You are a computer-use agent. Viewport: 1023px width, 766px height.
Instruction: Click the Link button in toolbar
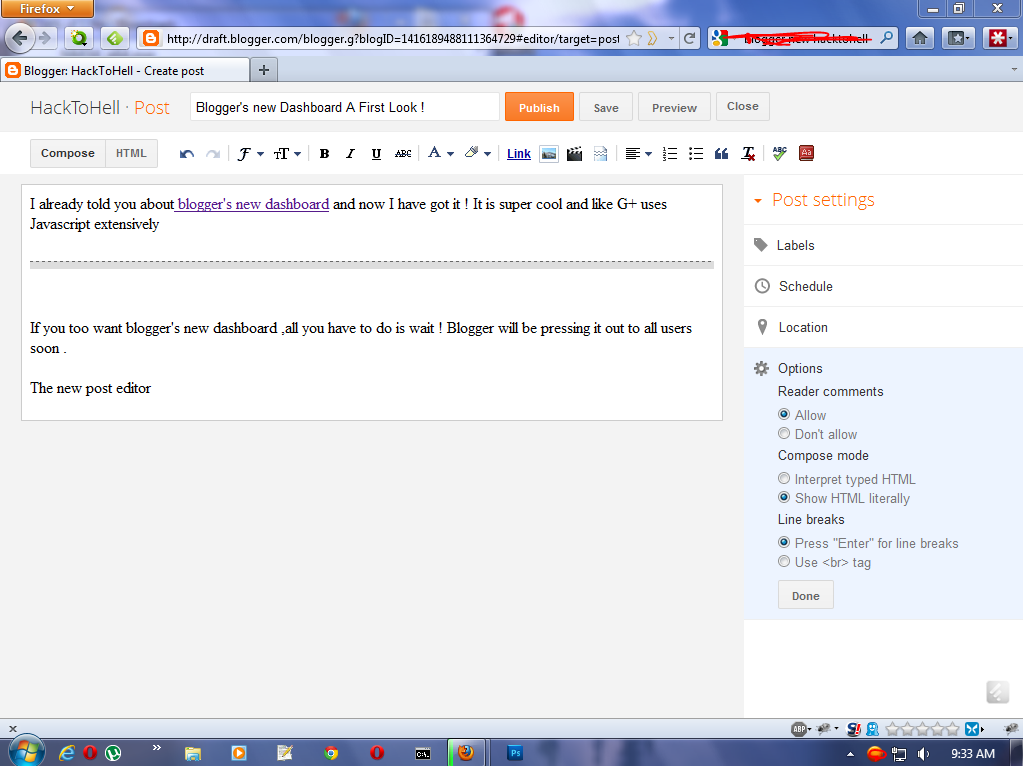519,154
